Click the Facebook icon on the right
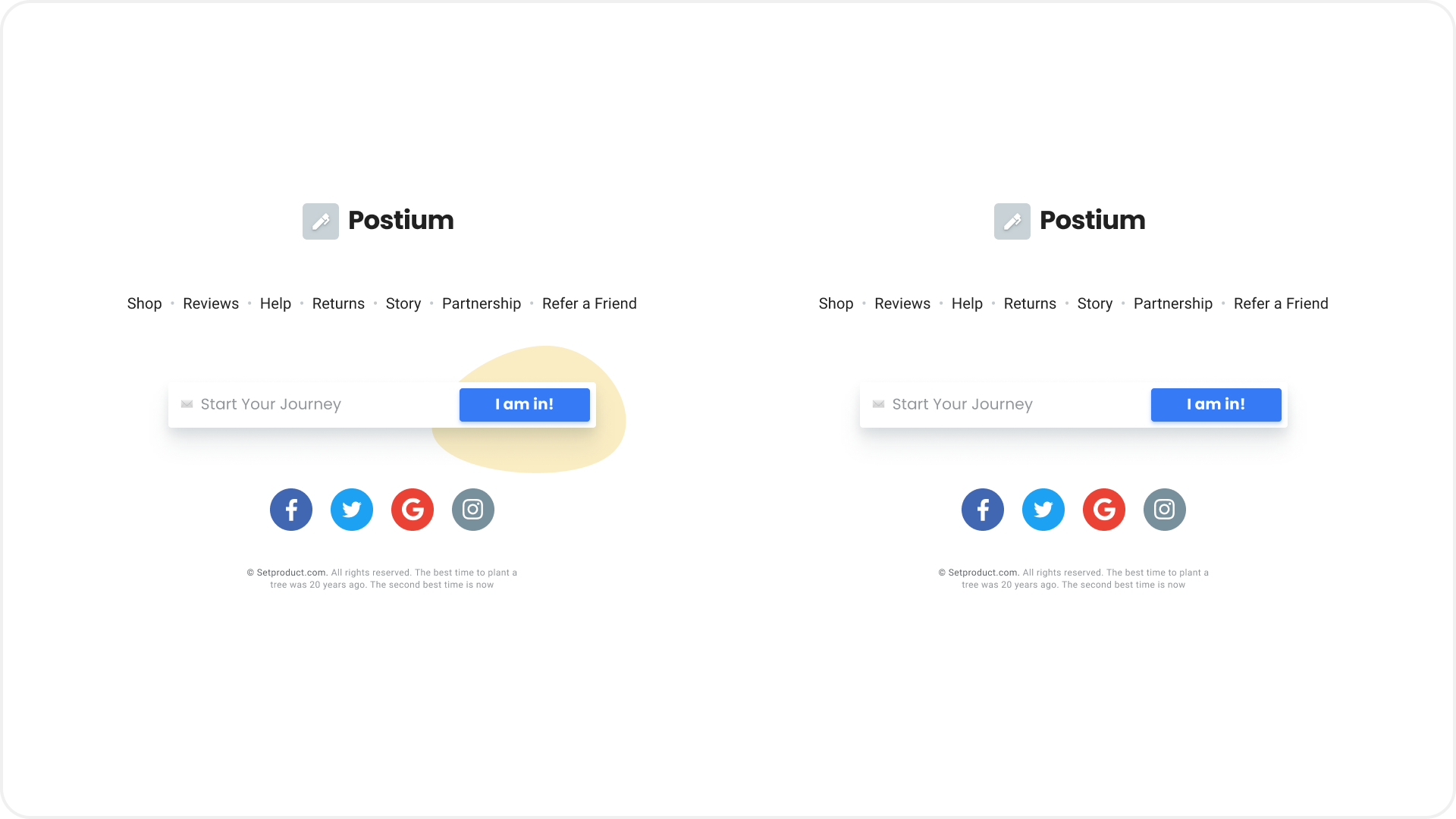Viewport: 1456px width, 819px height. tap(982, 509)
